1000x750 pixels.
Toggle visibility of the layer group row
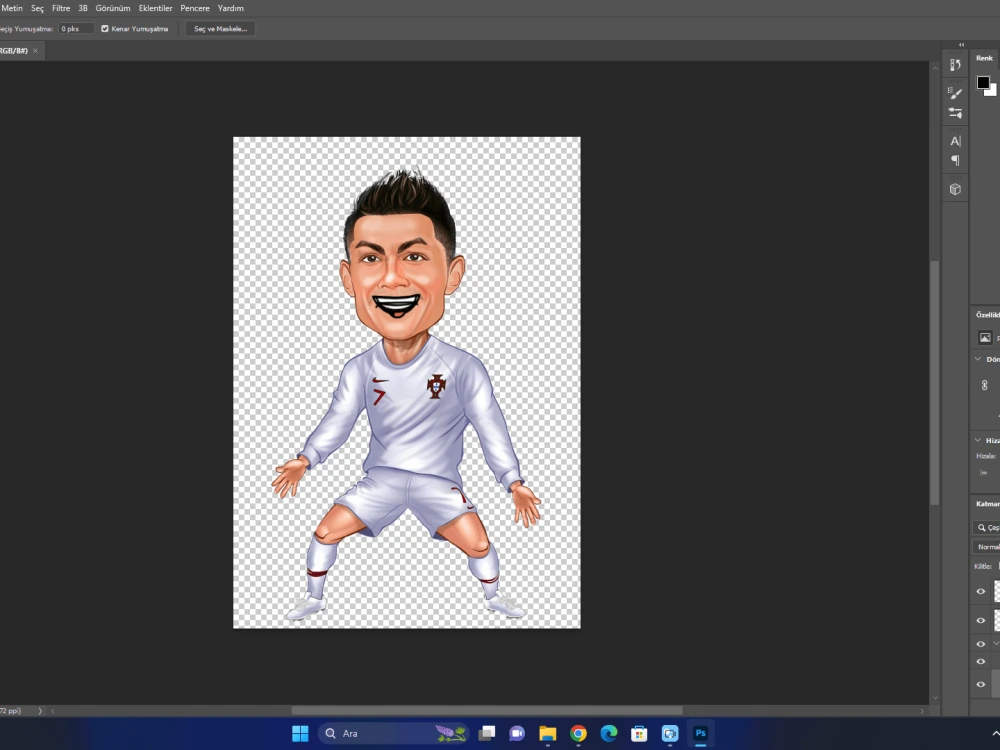(981, 644)
